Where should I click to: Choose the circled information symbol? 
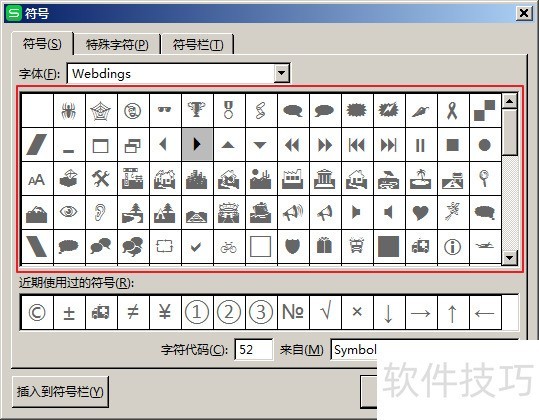453,247
